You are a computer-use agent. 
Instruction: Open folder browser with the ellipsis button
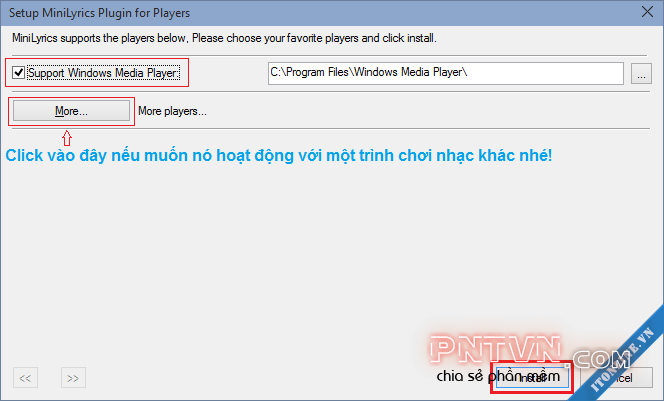(641, 74)
